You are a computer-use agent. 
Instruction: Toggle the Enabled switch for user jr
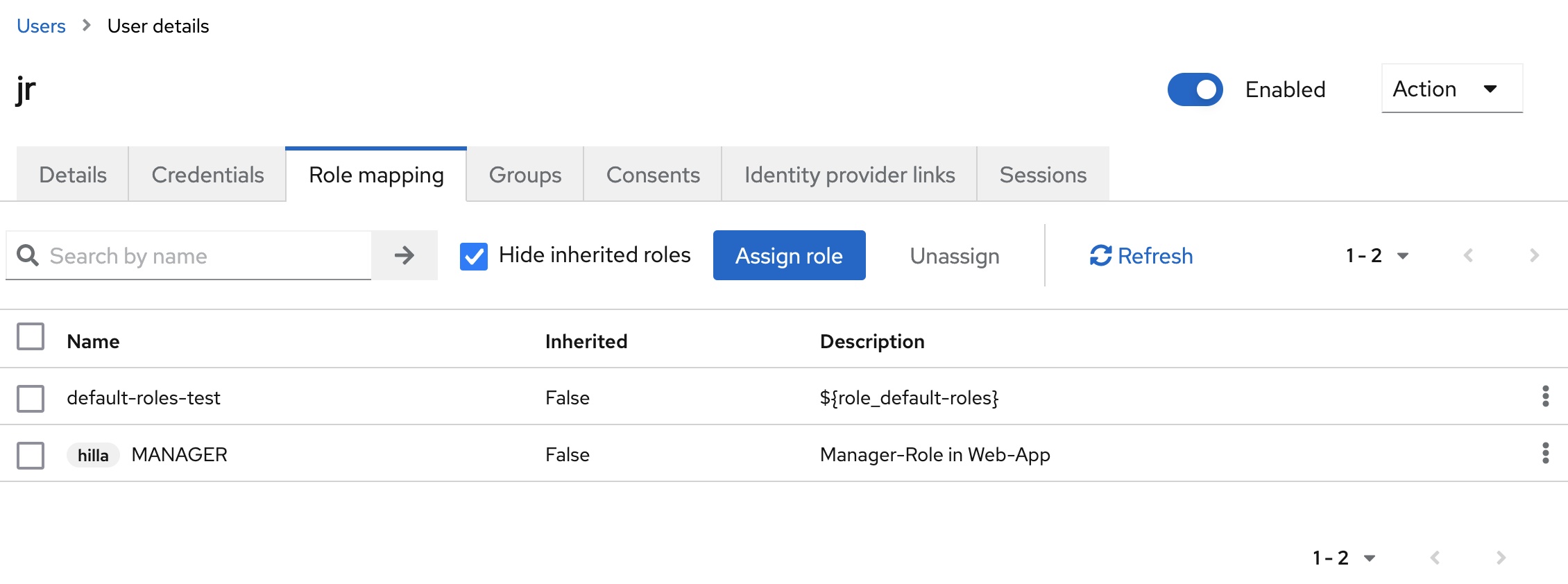point(1195,89)
